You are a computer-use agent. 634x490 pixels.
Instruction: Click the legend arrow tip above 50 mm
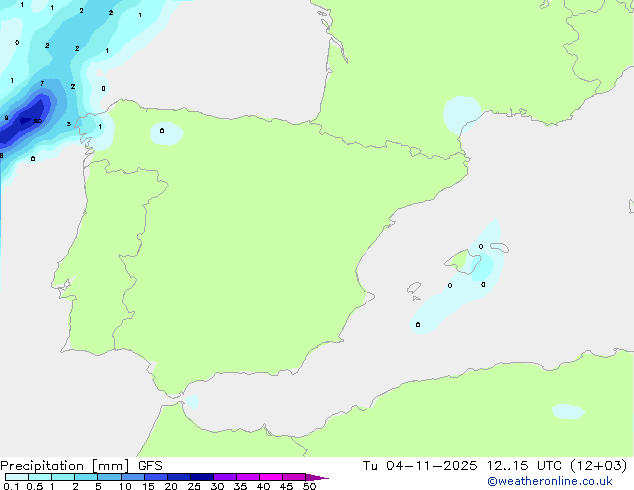coord(317,477)
